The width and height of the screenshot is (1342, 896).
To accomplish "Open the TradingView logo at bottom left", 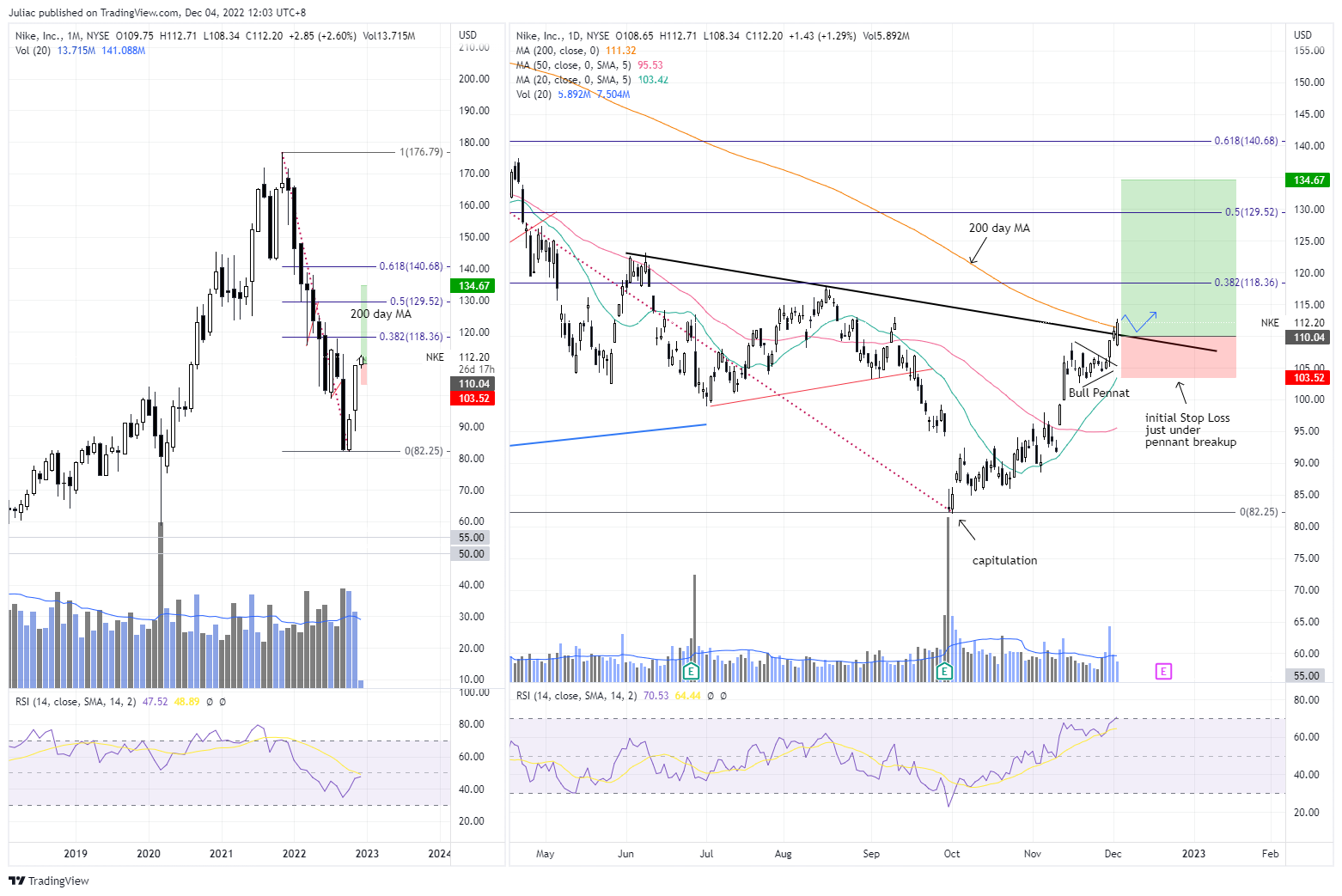I will click(49, 881).
